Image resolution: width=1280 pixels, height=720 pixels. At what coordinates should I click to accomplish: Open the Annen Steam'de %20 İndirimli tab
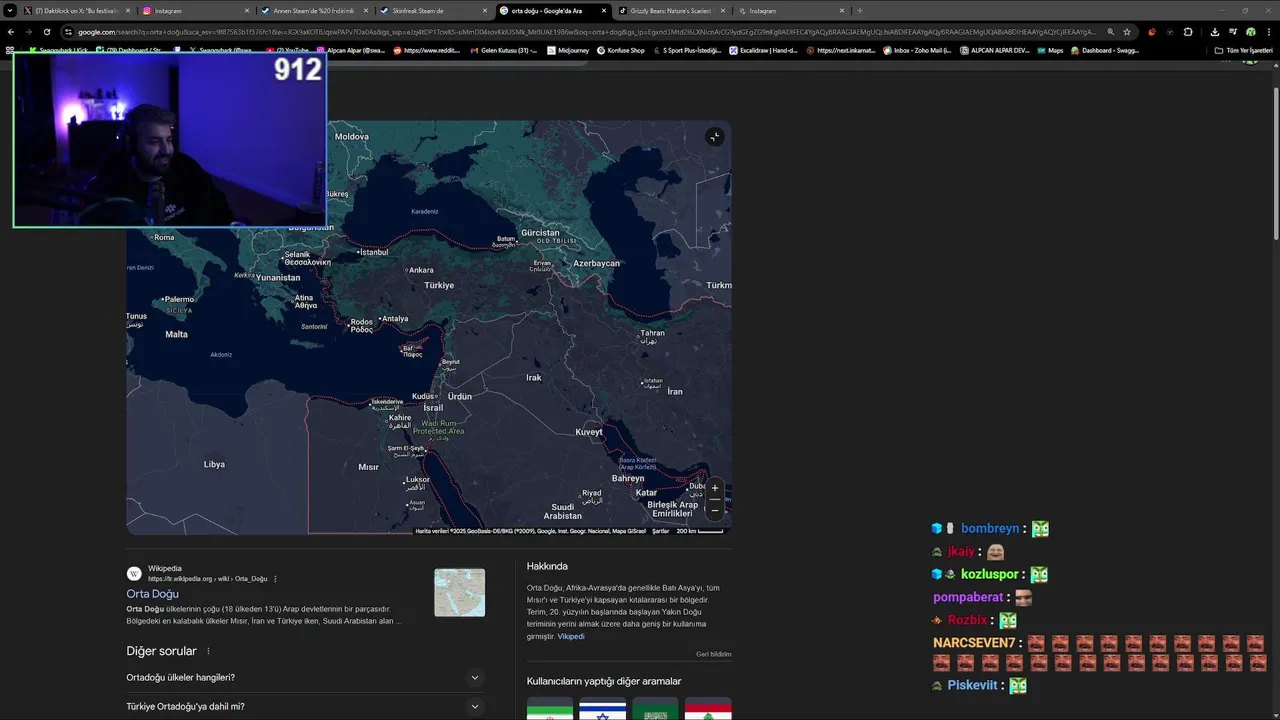click(x=313, y=10)
